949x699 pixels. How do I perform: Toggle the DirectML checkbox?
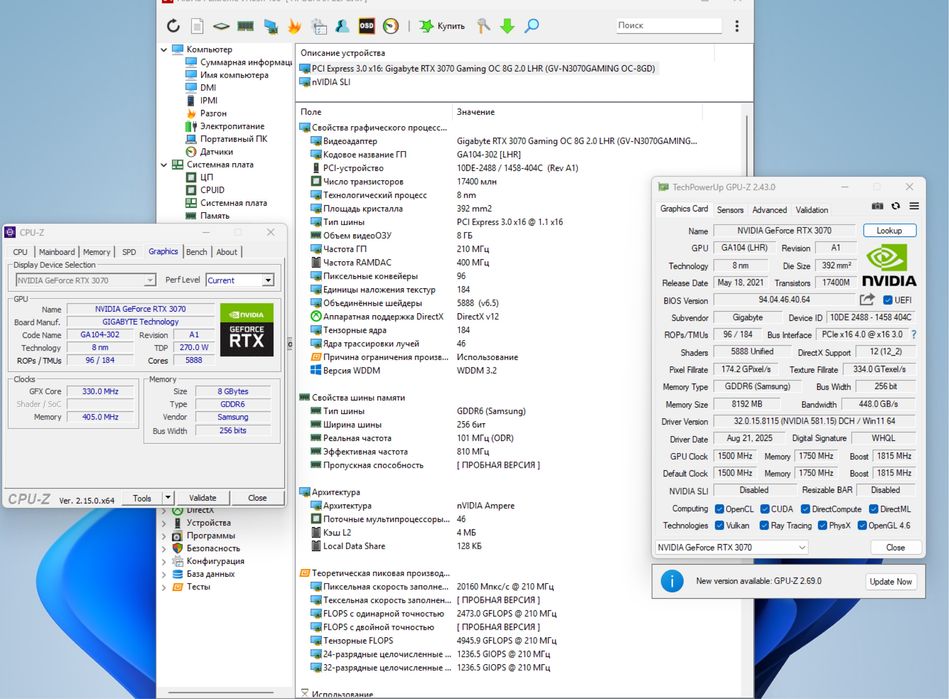pos(873,509)
